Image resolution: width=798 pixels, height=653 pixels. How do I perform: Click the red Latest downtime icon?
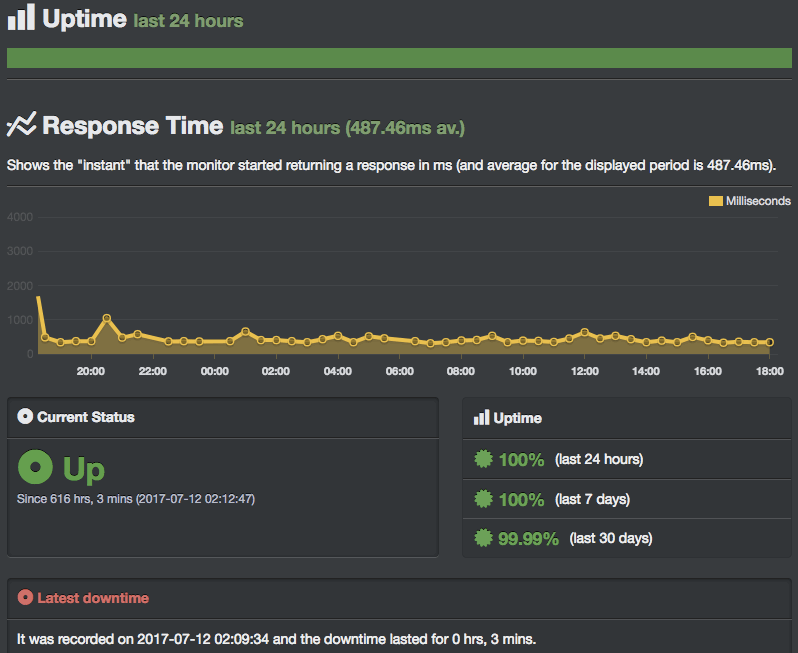[x=25, y=597]
